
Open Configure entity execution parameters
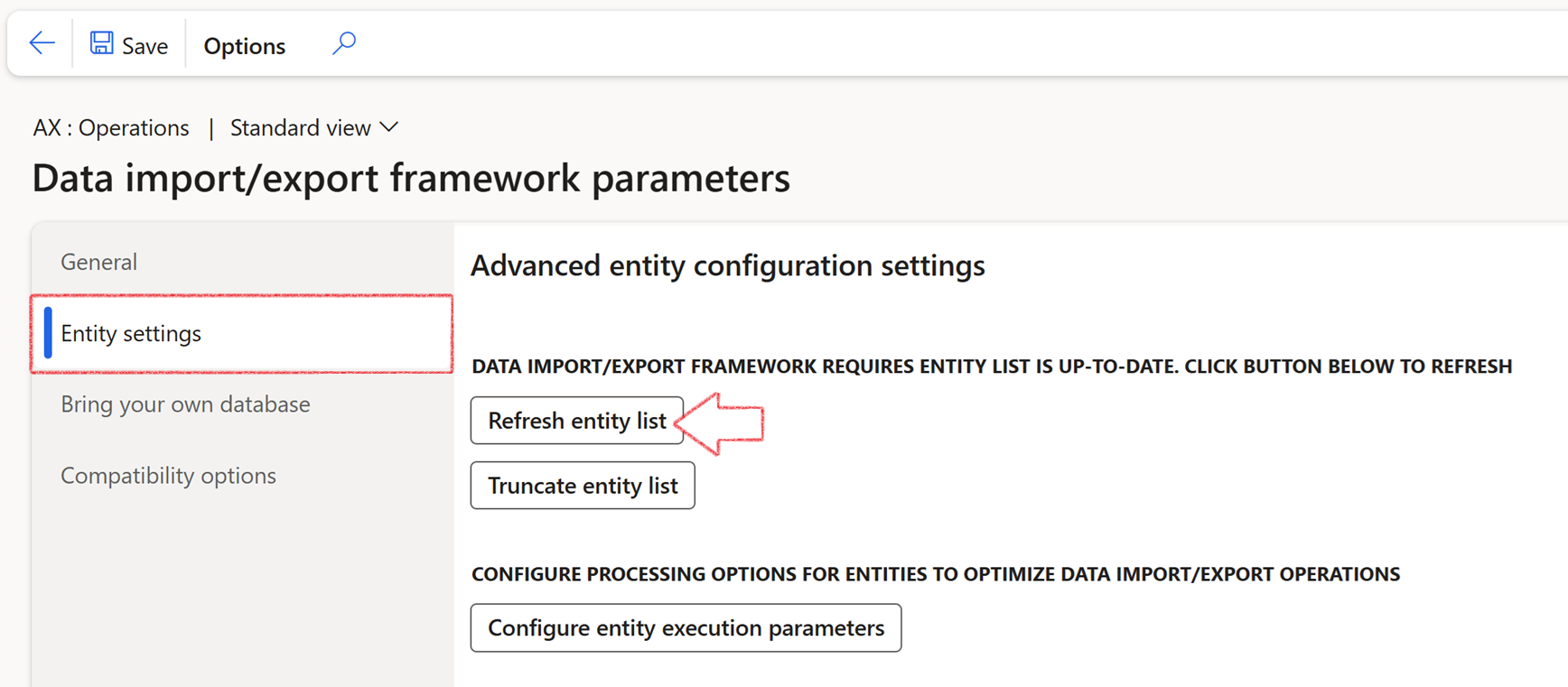pyautogui.click(x=686, y=628)
